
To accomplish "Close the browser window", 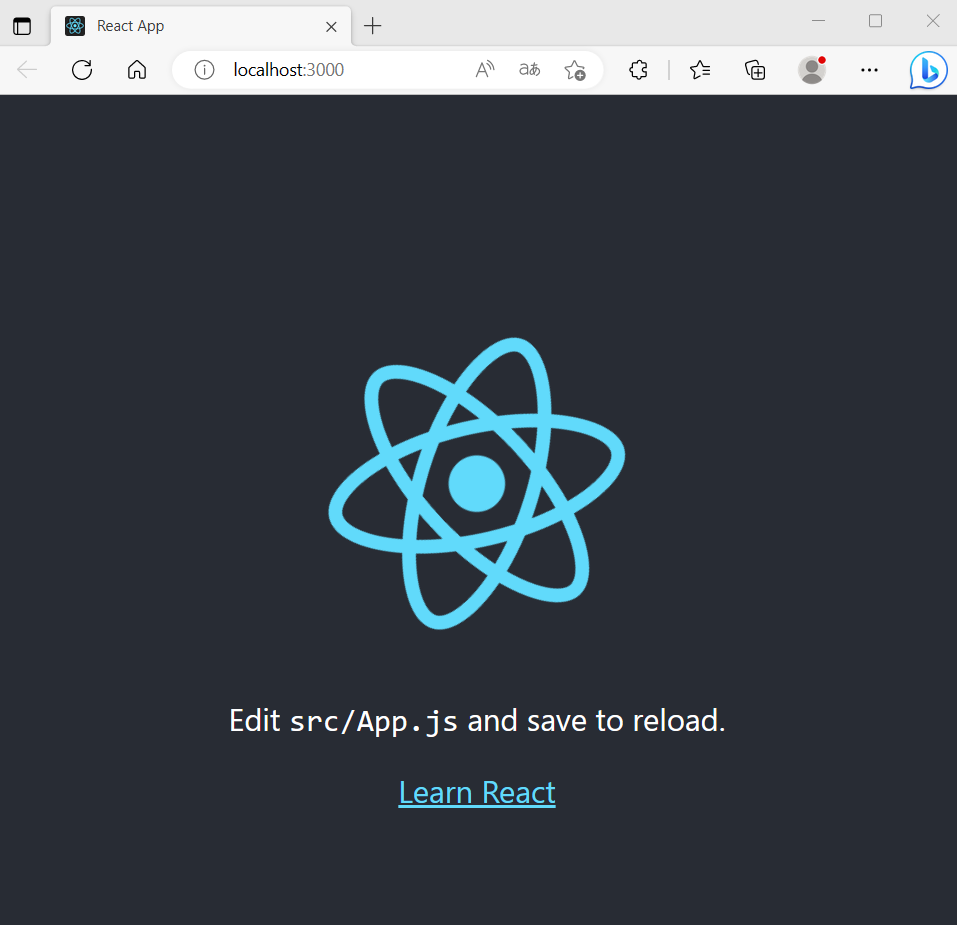I will [933, 21].
